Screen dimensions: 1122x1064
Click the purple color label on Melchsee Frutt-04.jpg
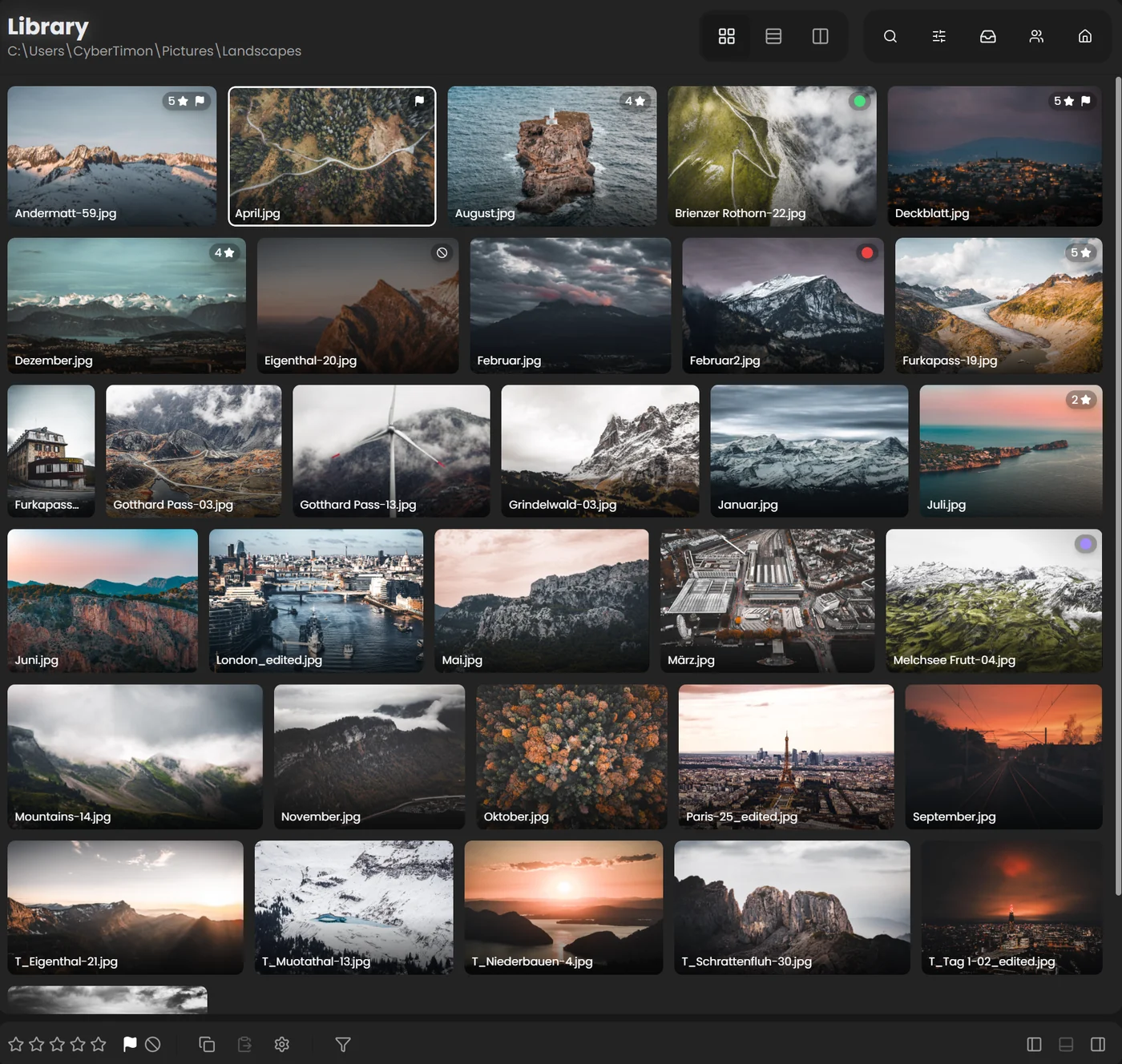click(x=1085, y=544)
